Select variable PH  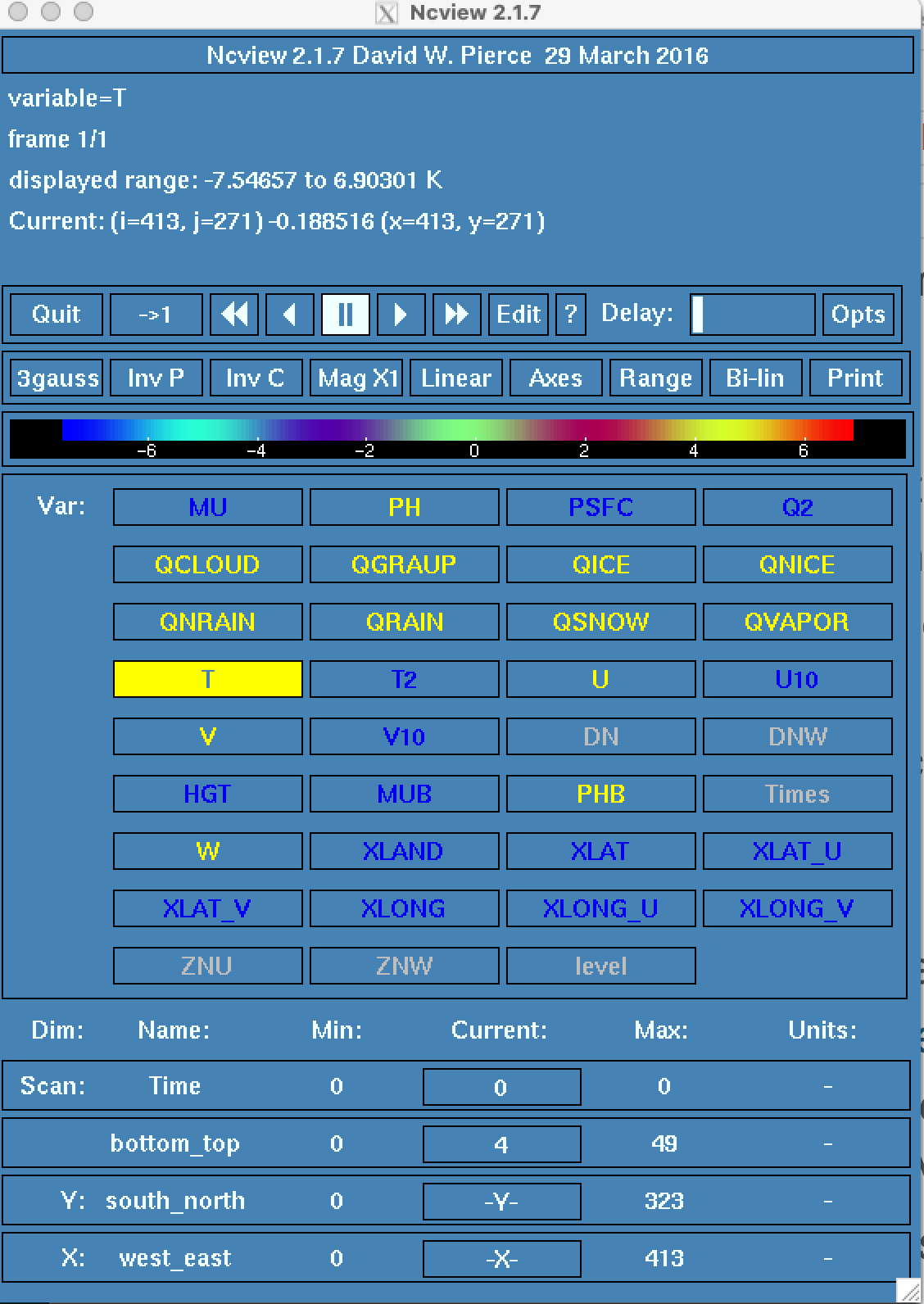[x=405, y=507]
